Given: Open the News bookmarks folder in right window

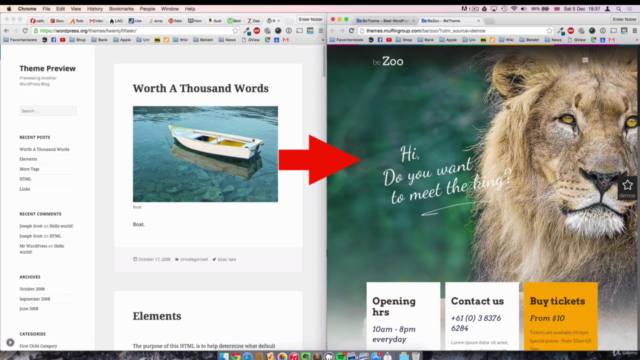Looking at the screenshot, I should (554, 40).
